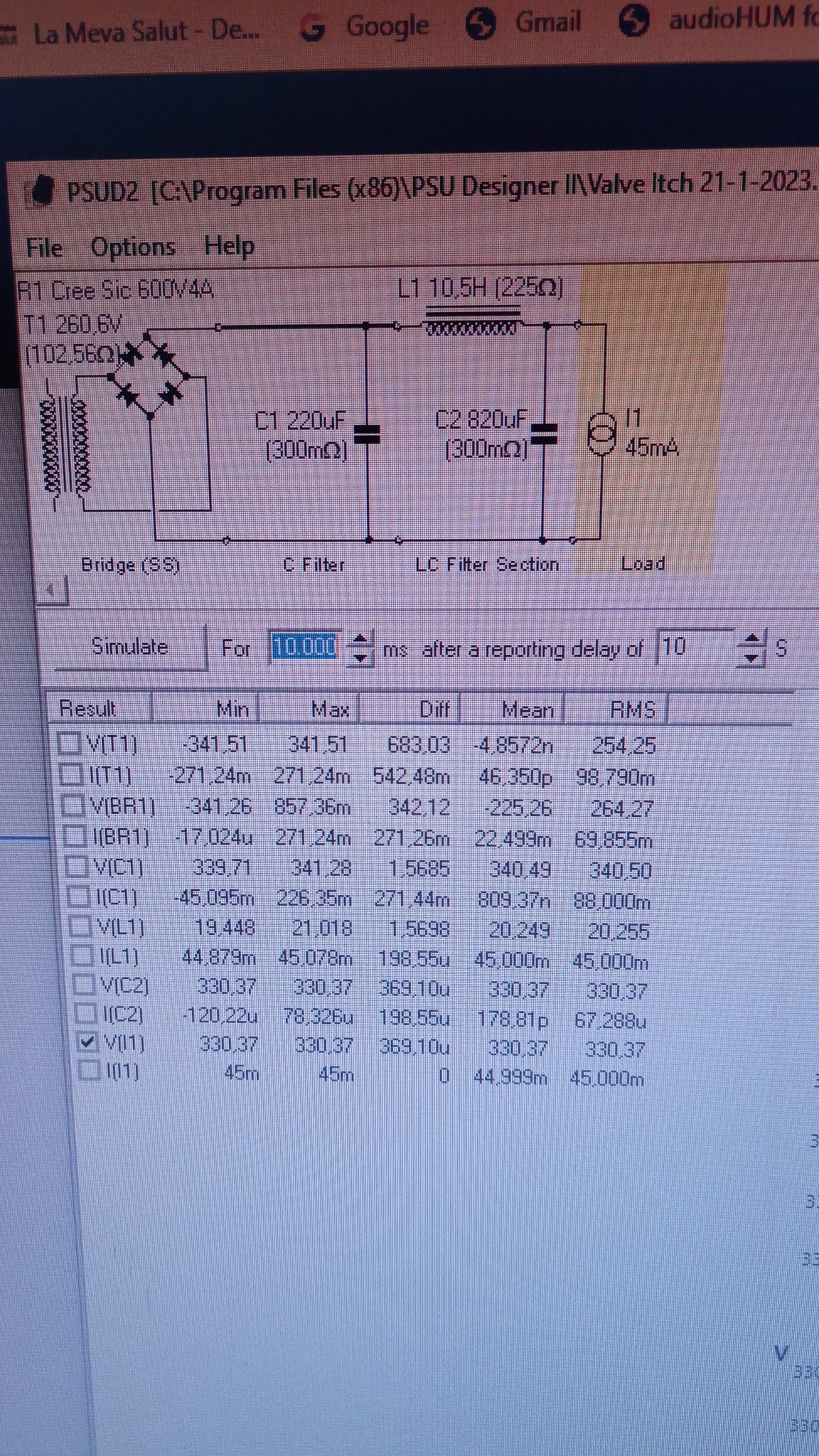819x1456 pixels.
Task: Open the audioHUM bookmark in browser
Action: point(718,19)
